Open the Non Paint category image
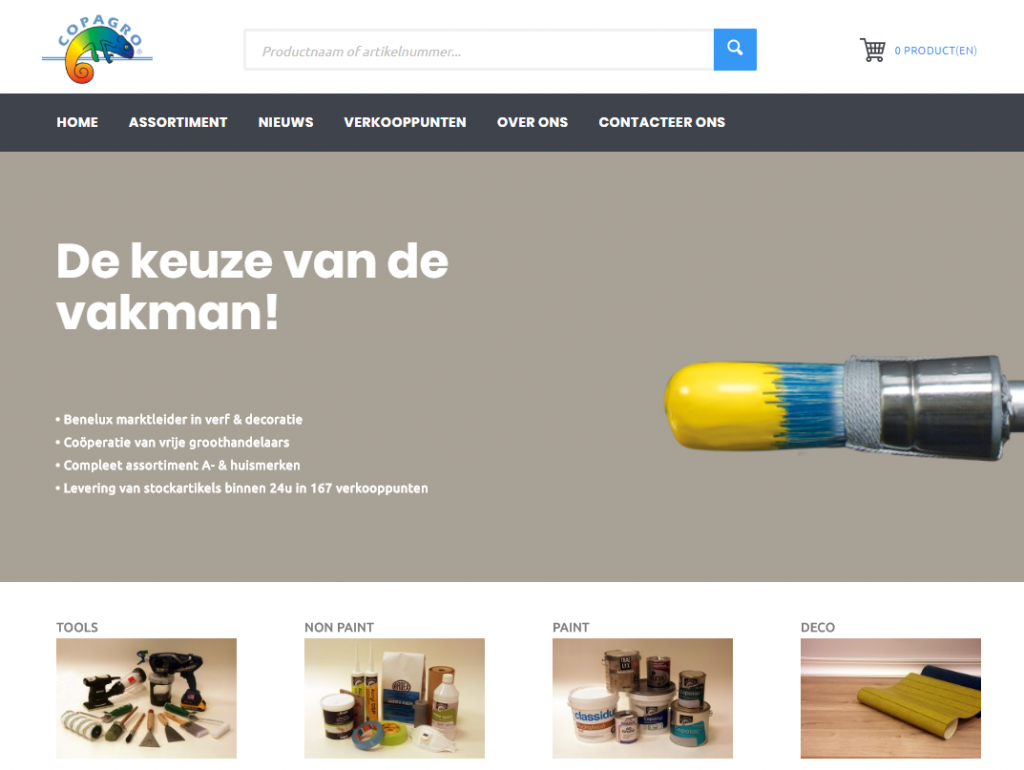Viewport: 1024px width, 770px height. [394, 698]
